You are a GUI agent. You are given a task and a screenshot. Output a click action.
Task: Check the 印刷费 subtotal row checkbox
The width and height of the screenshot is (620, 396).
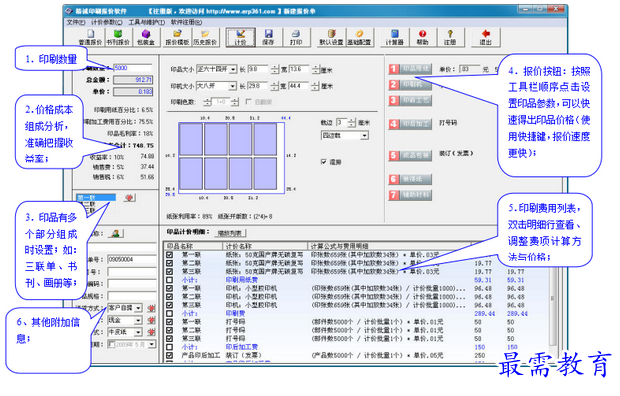pos(170,313)
